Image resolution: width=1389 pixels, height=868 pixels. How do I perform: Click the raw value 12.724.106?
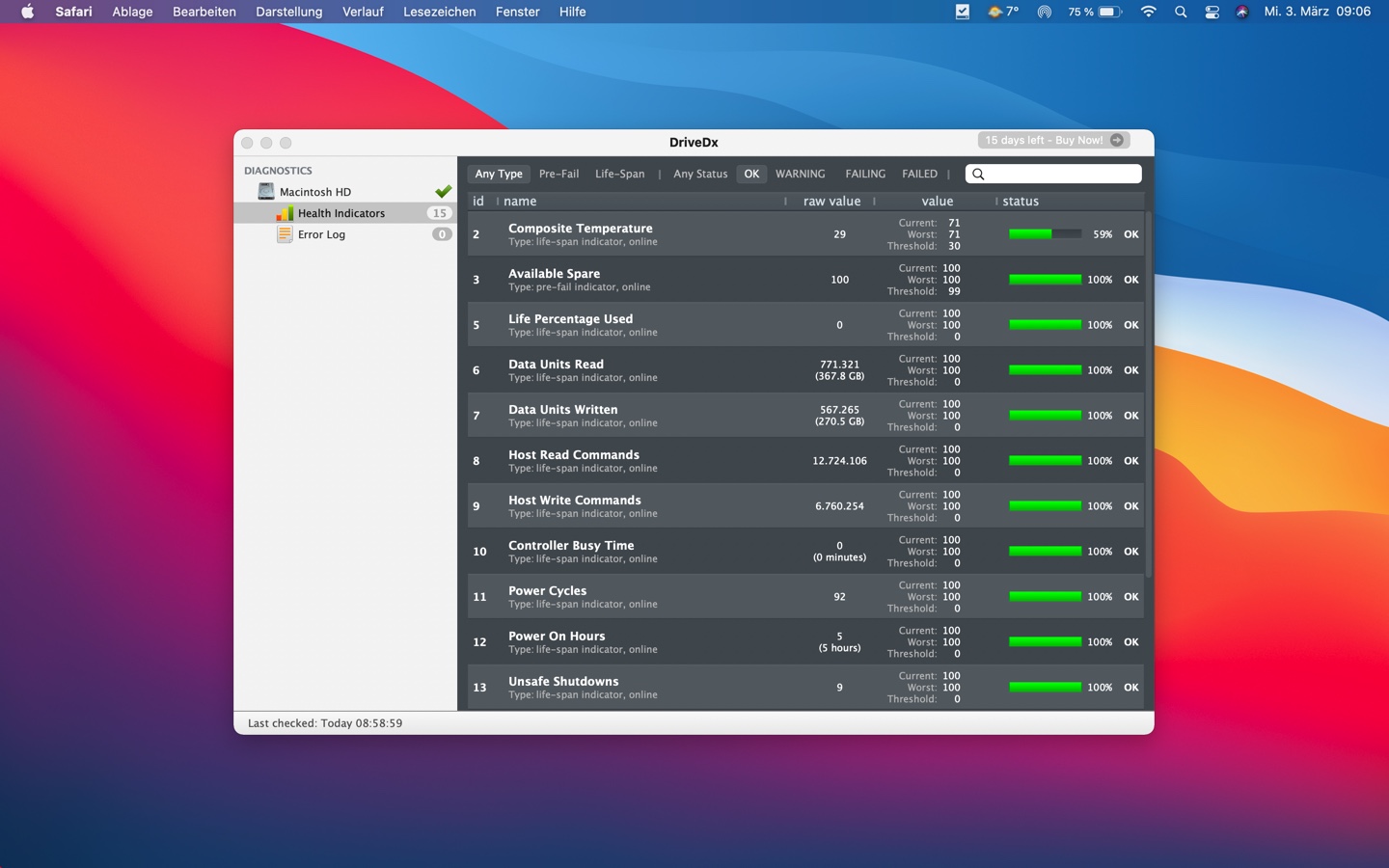click(839, 461)
